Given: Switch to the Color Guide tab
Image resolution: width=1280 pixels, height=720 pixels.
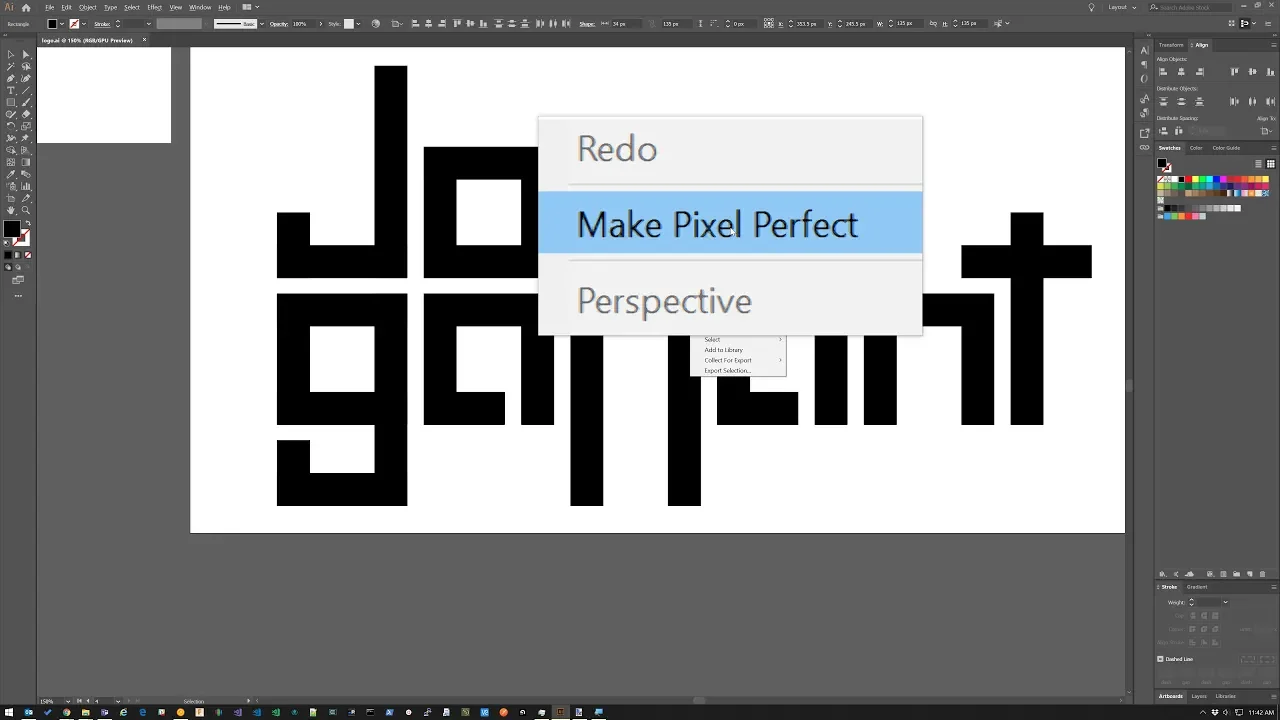Looking at the screenshot, I should click(1226, 148).
